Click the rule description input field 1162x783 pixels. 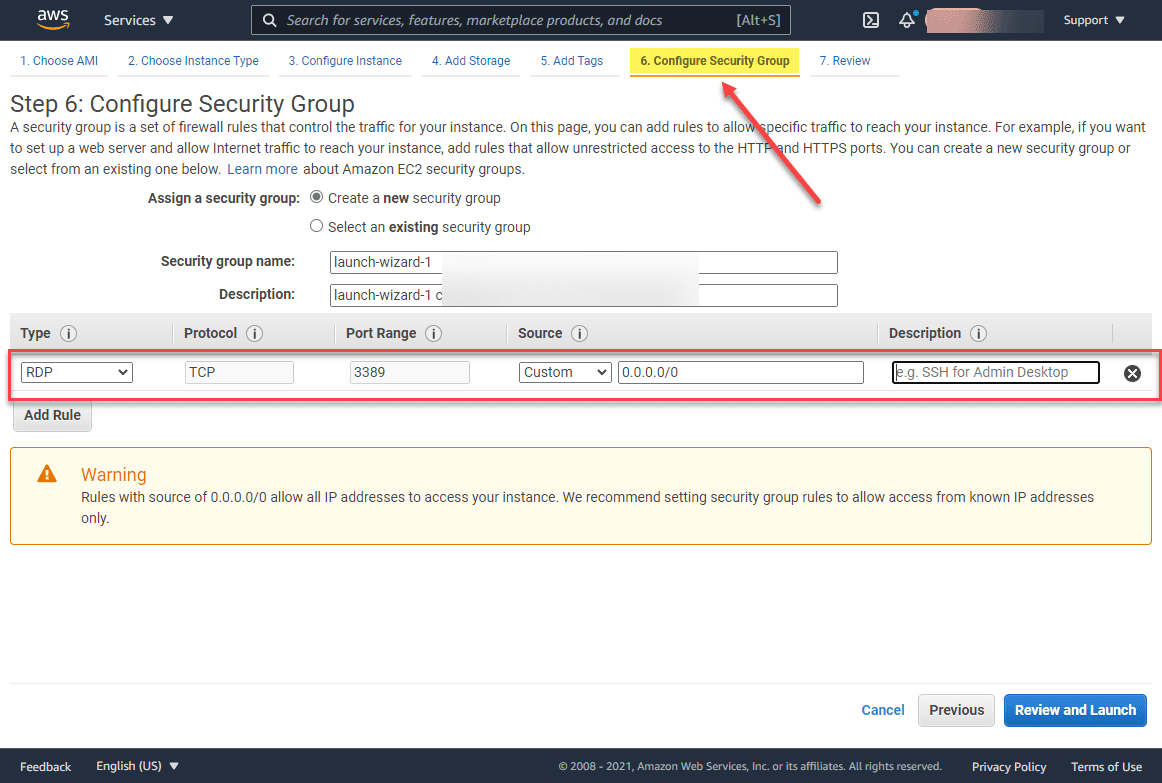click(x=995, y=372)
